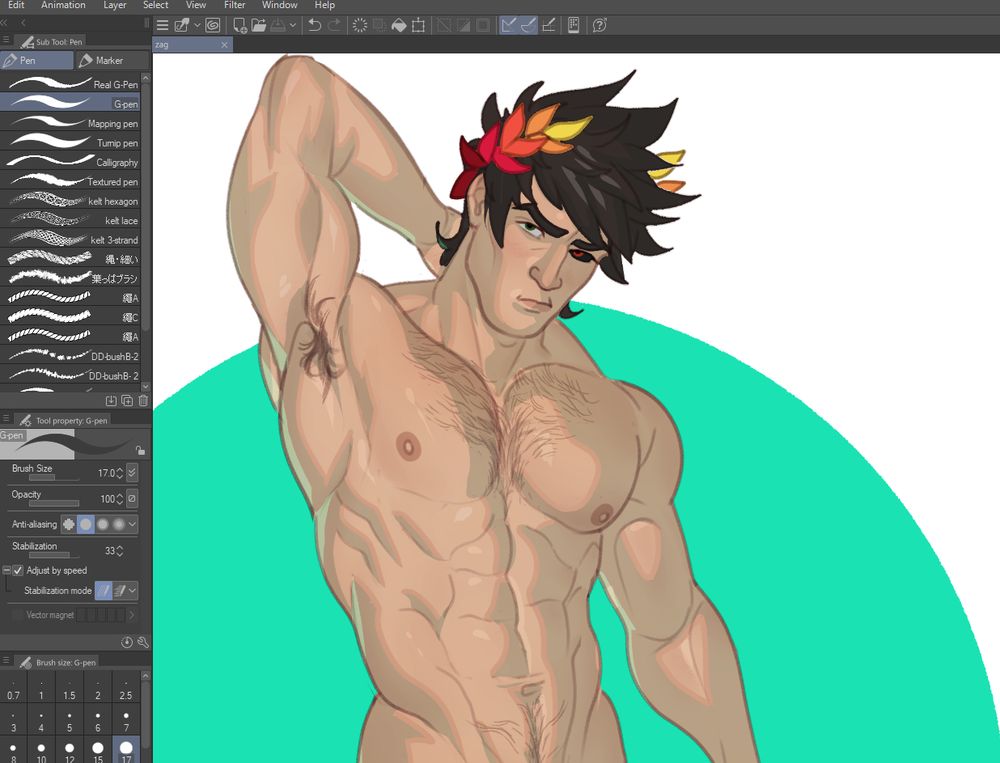Select the Real G-Pen brush
The height and width of the screenshot is (763, 1000).
click(x=70, y=84)
